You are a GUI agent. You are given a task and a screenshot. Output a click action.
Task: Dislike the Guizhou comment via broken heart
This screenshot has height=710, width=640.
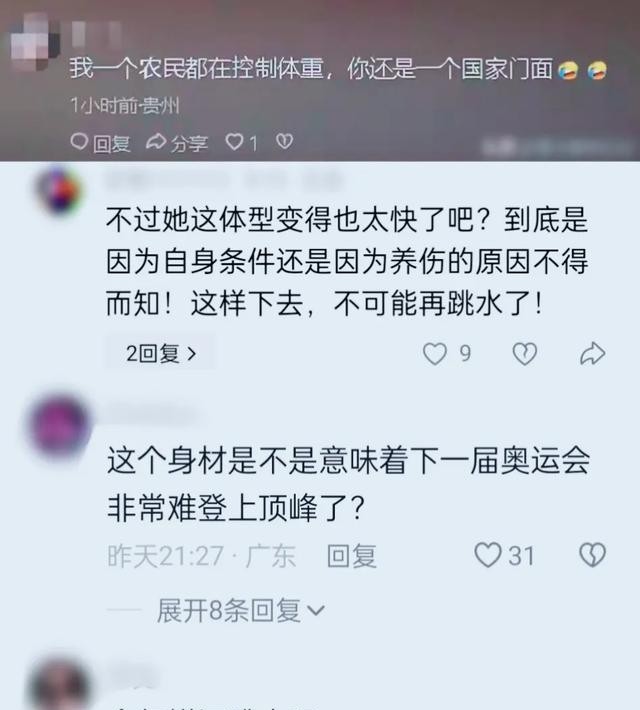tap(284, 142)
